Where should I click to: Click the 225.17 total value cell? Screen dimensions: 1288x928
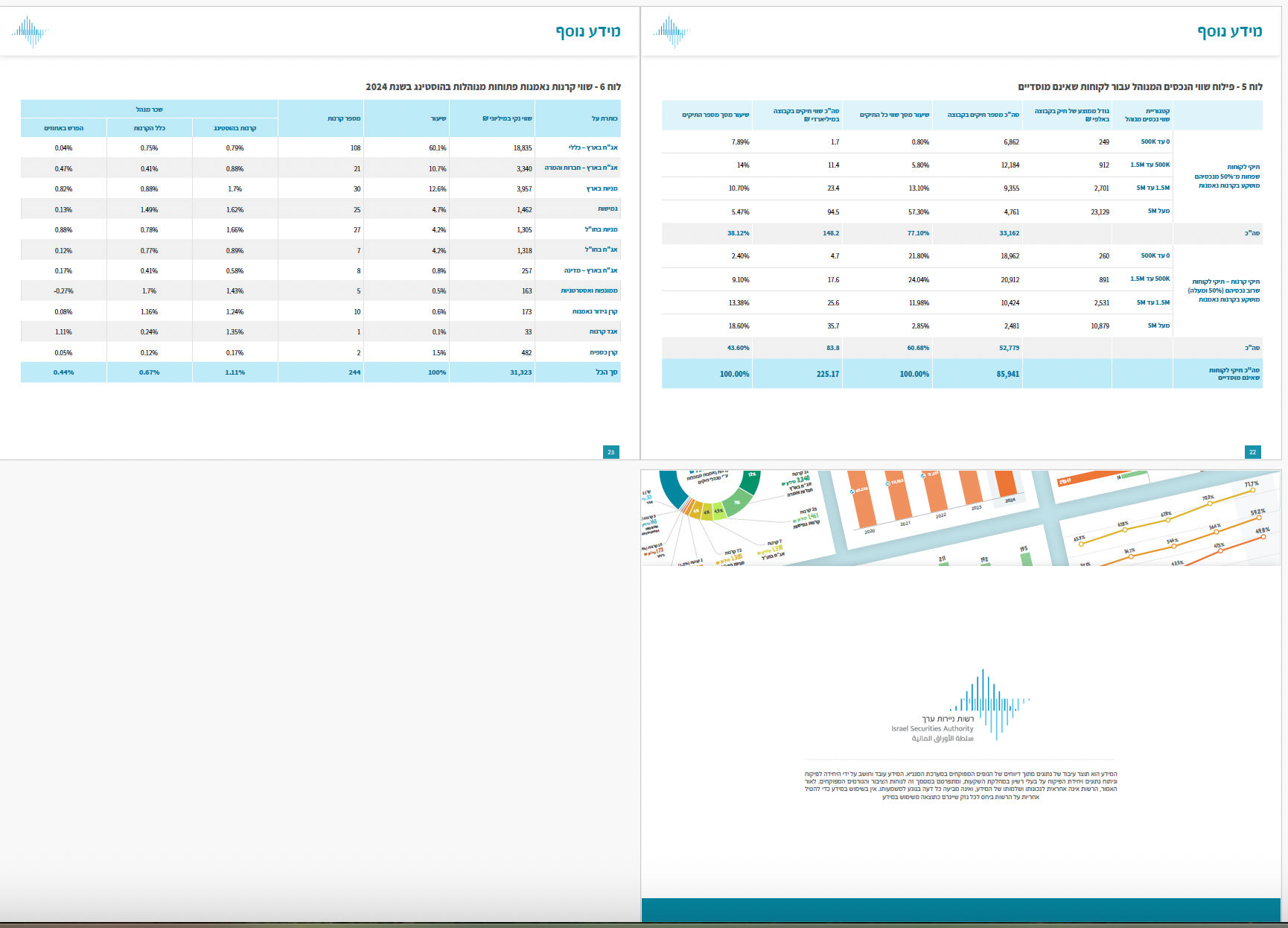point(828,374)
